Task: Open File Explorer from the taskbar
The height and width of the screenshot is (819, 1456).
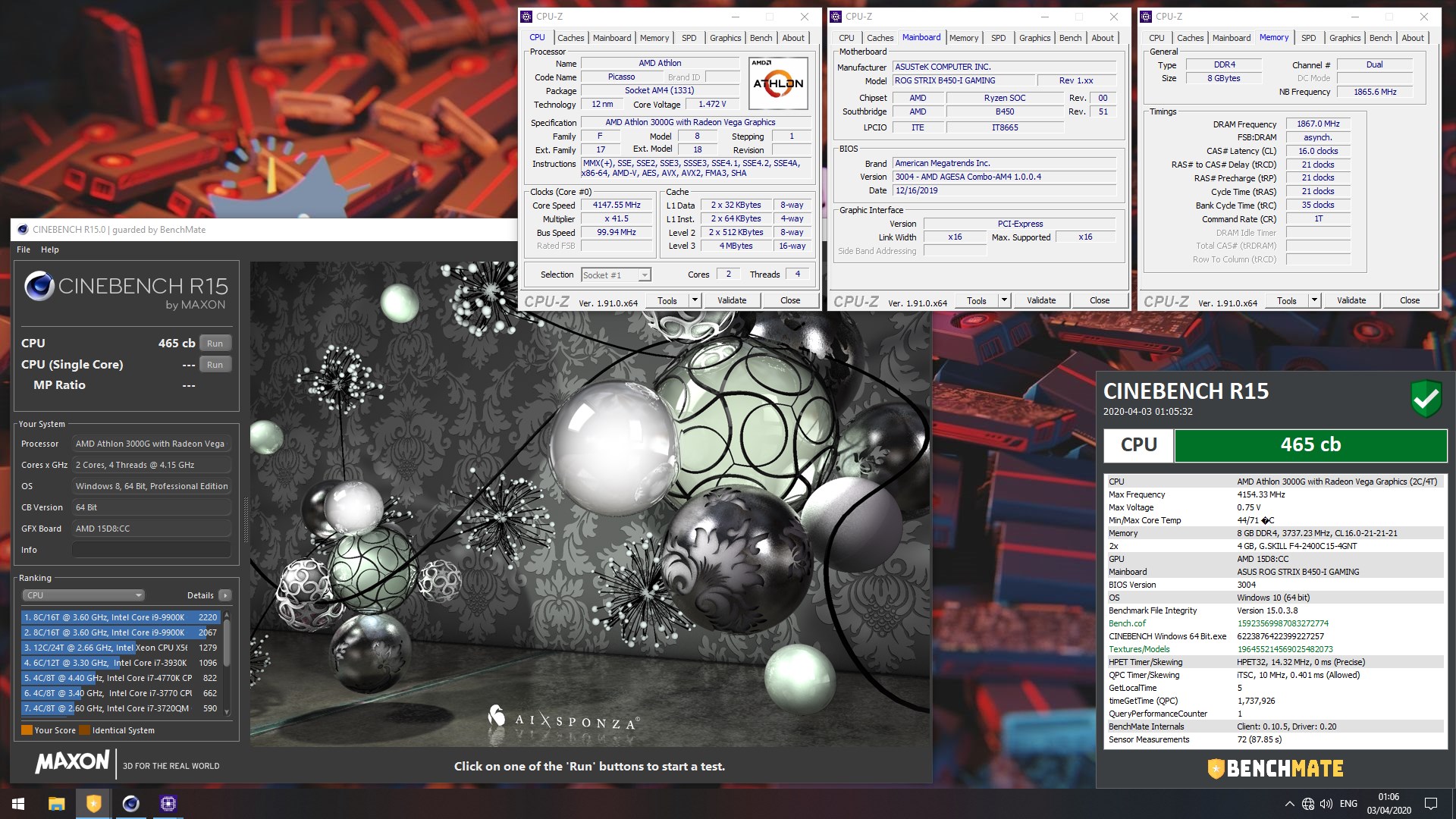Action: point(56,803)
